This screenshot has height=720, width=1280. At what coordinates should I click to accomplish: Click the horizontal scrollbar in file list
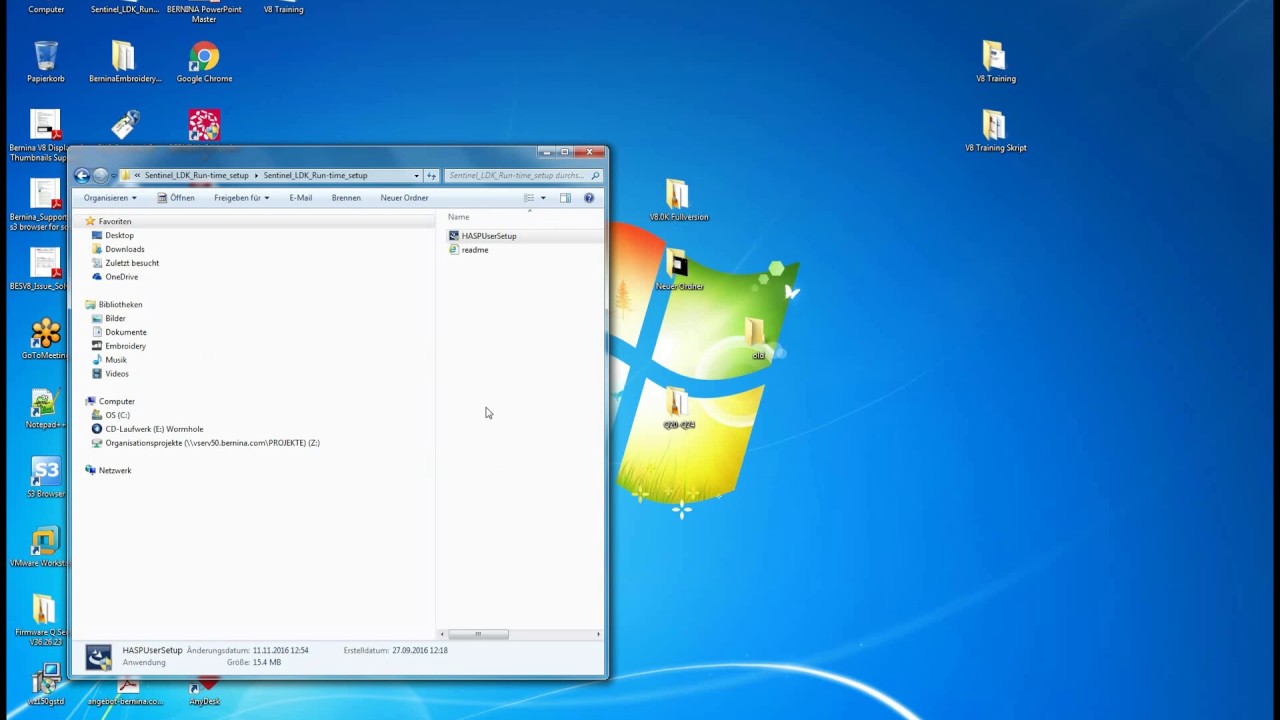478,634
